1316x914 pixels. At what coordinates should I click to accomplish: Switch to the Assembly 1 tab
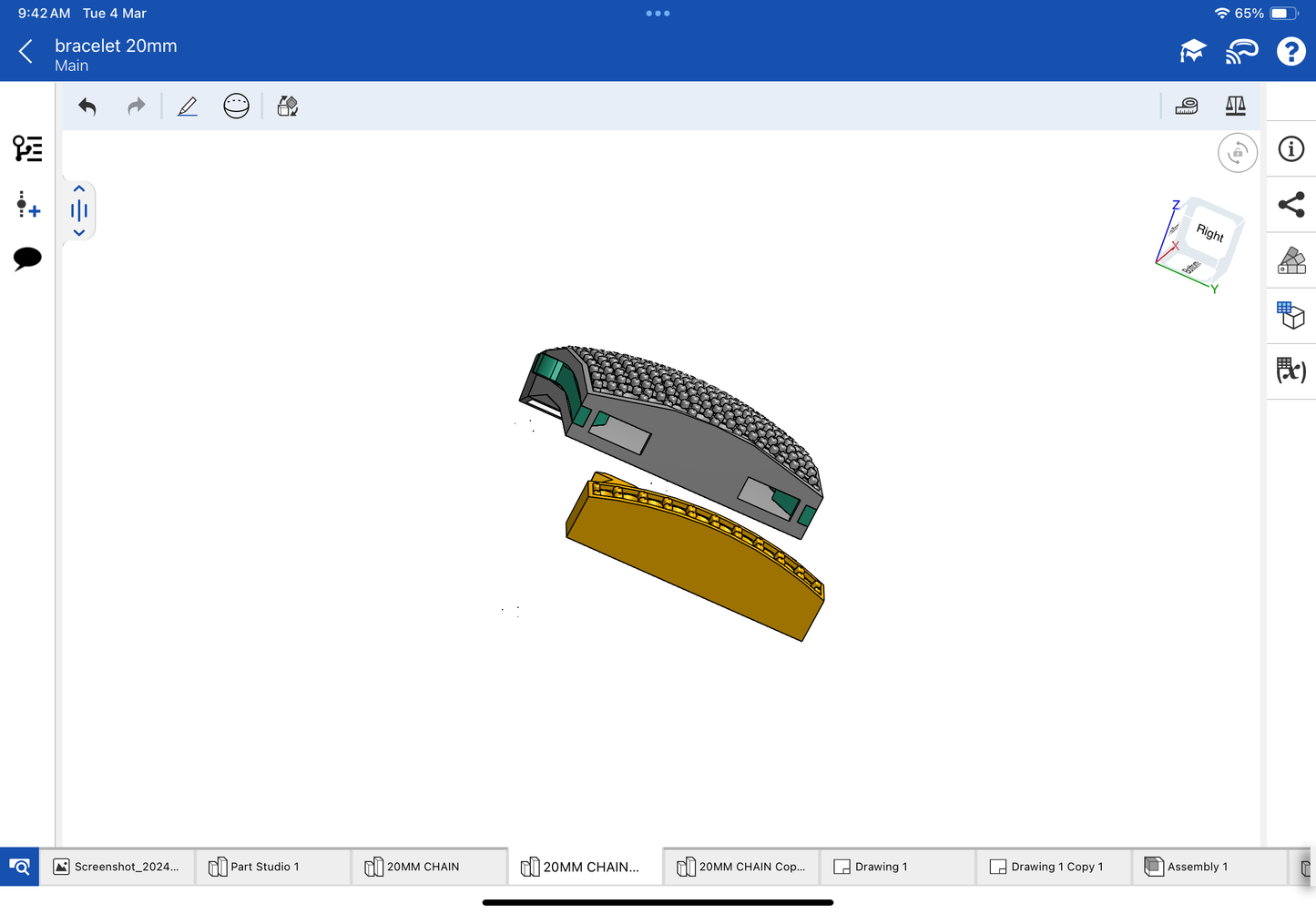click(x=1197, y=867)
